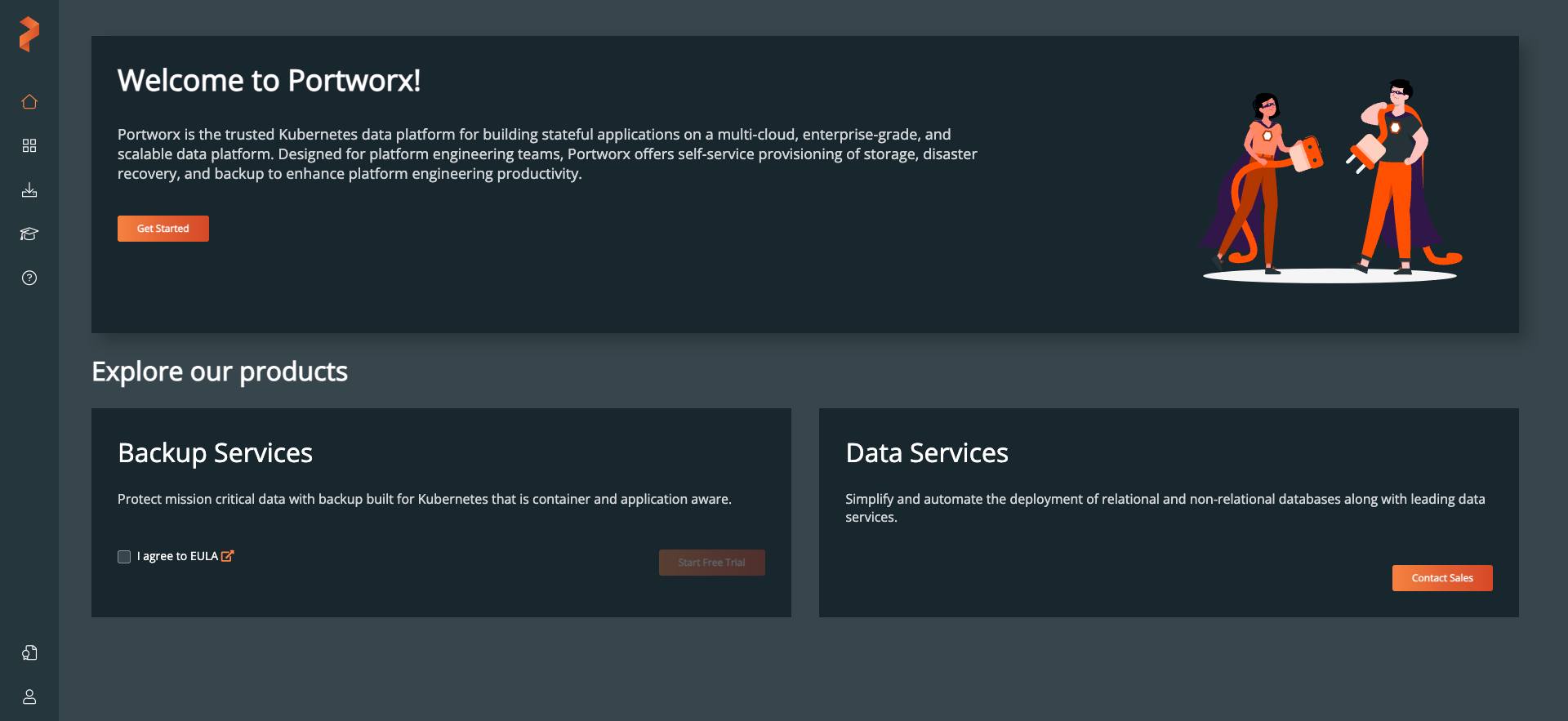Open the license certificate icon in the sidebar

click(29, 652)
